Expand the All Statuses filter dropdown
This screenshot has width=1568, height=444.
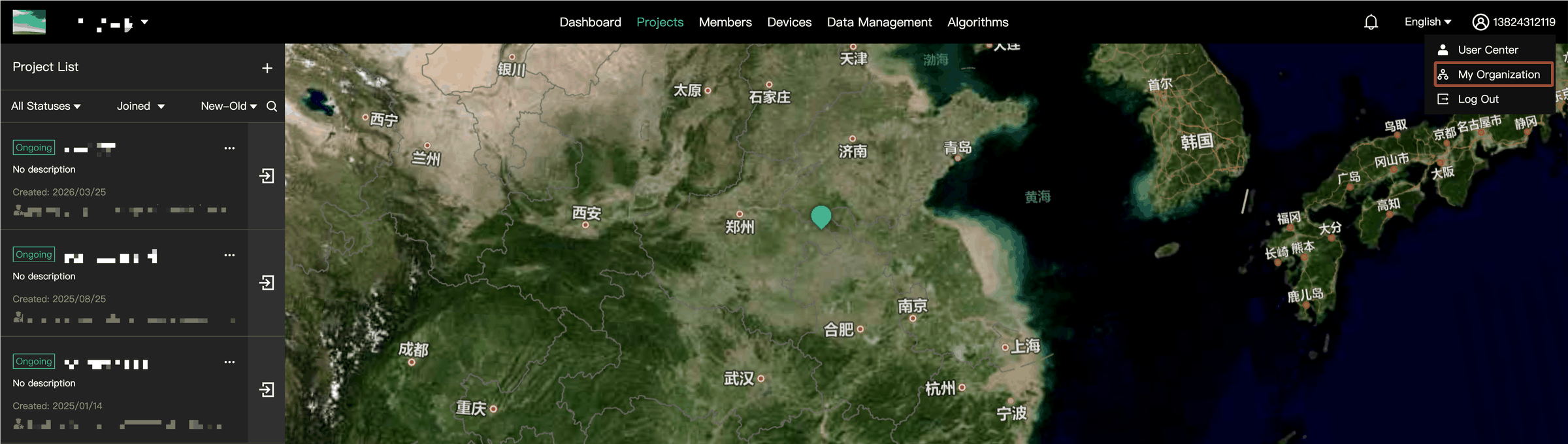pyautogui.click(x=46, y=106)
